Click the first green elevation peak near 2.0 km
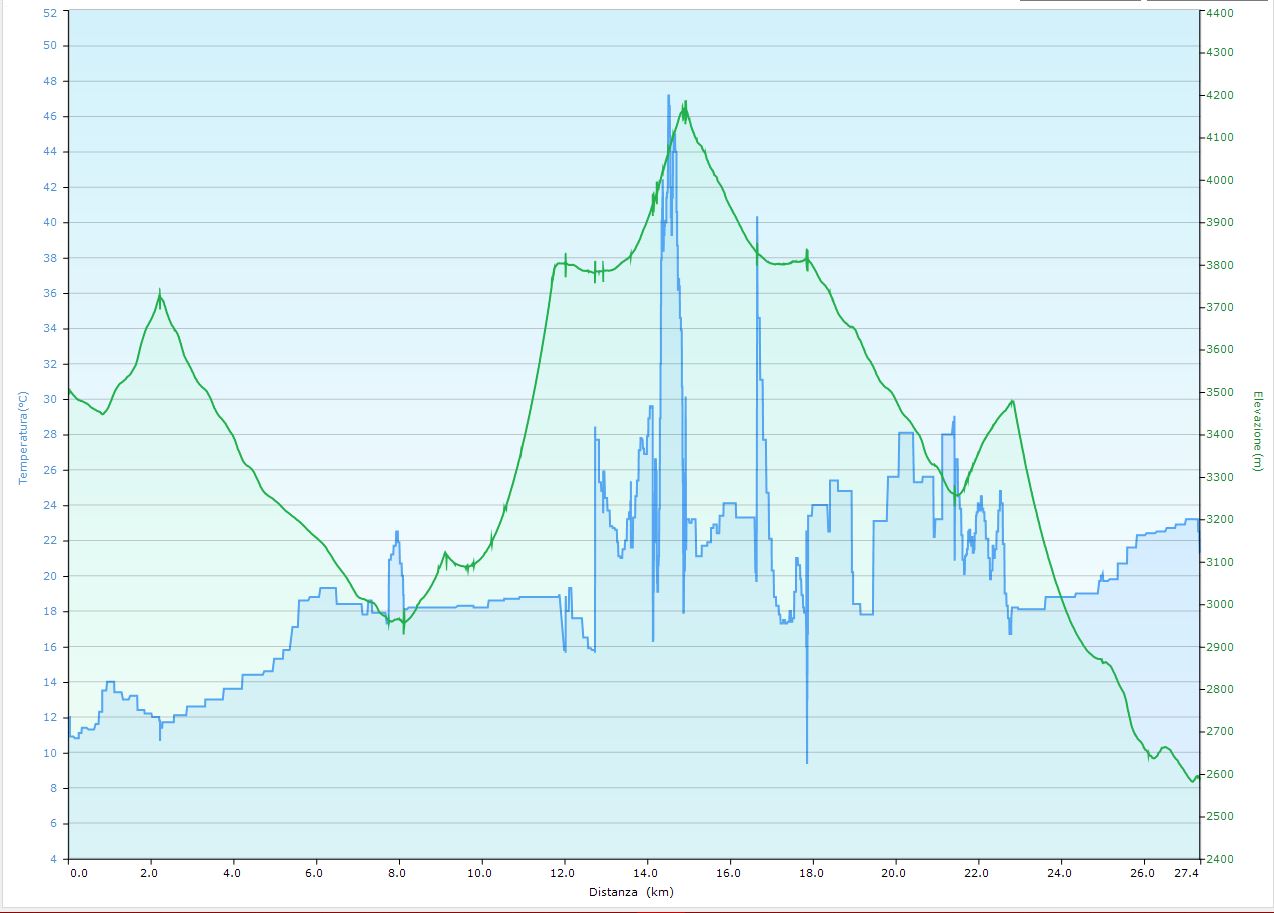Image resolution: width=1274 pixels, height=913 pixels. click(160, 293)
